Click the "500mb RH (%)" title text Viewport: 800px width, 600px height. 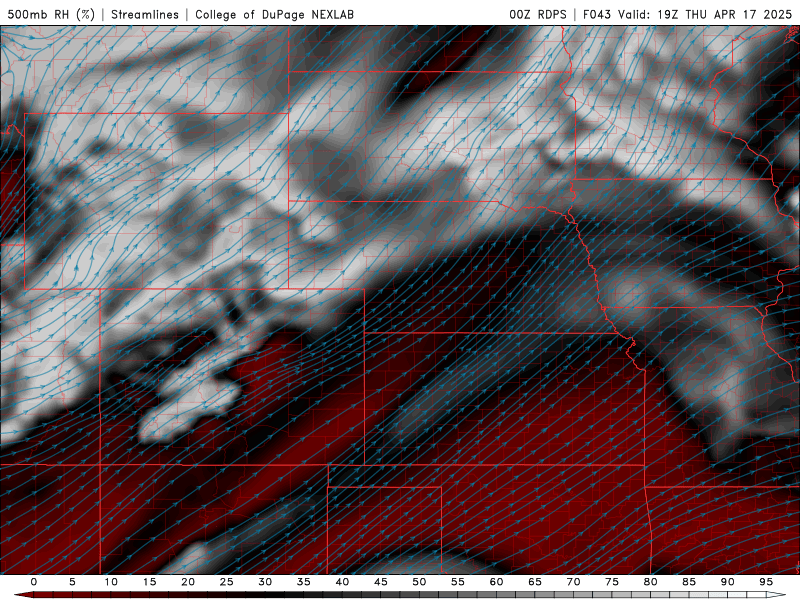point(51,14)
